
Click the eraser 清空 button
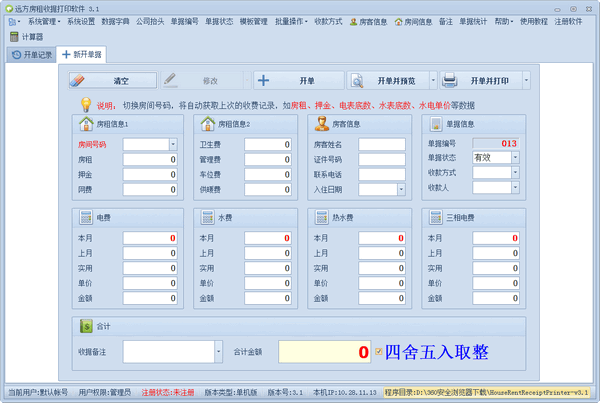coord(112,80)
